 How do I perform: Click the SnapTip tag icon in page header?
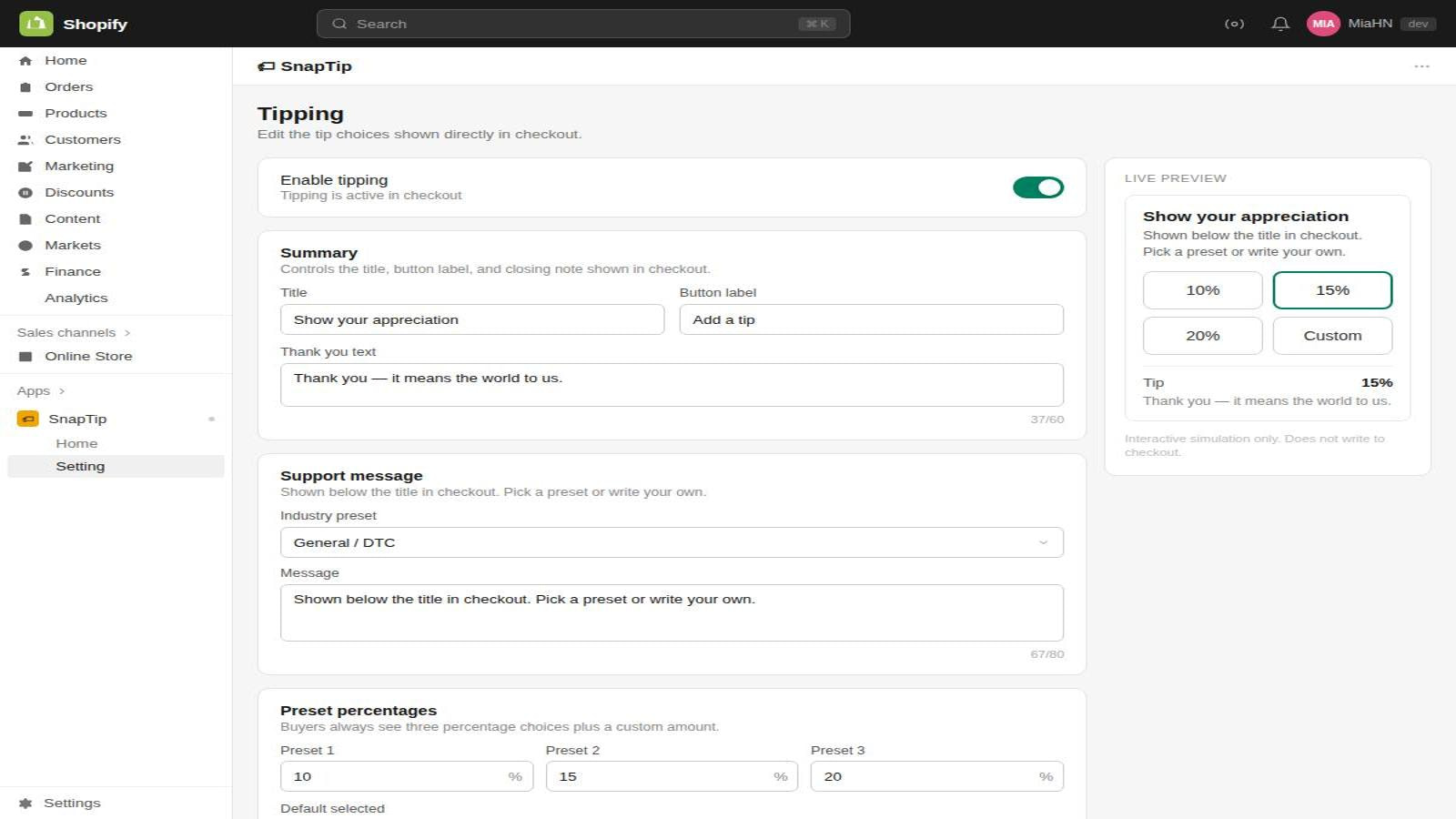(266, 66)
